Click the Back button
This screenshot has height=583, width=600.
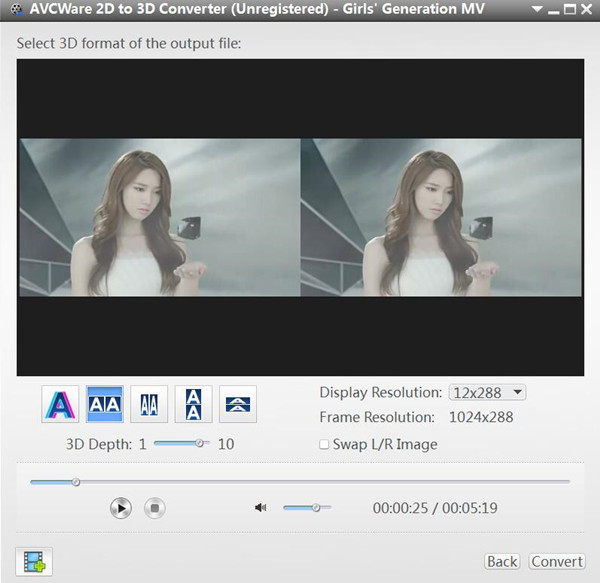tap(502, 562)
